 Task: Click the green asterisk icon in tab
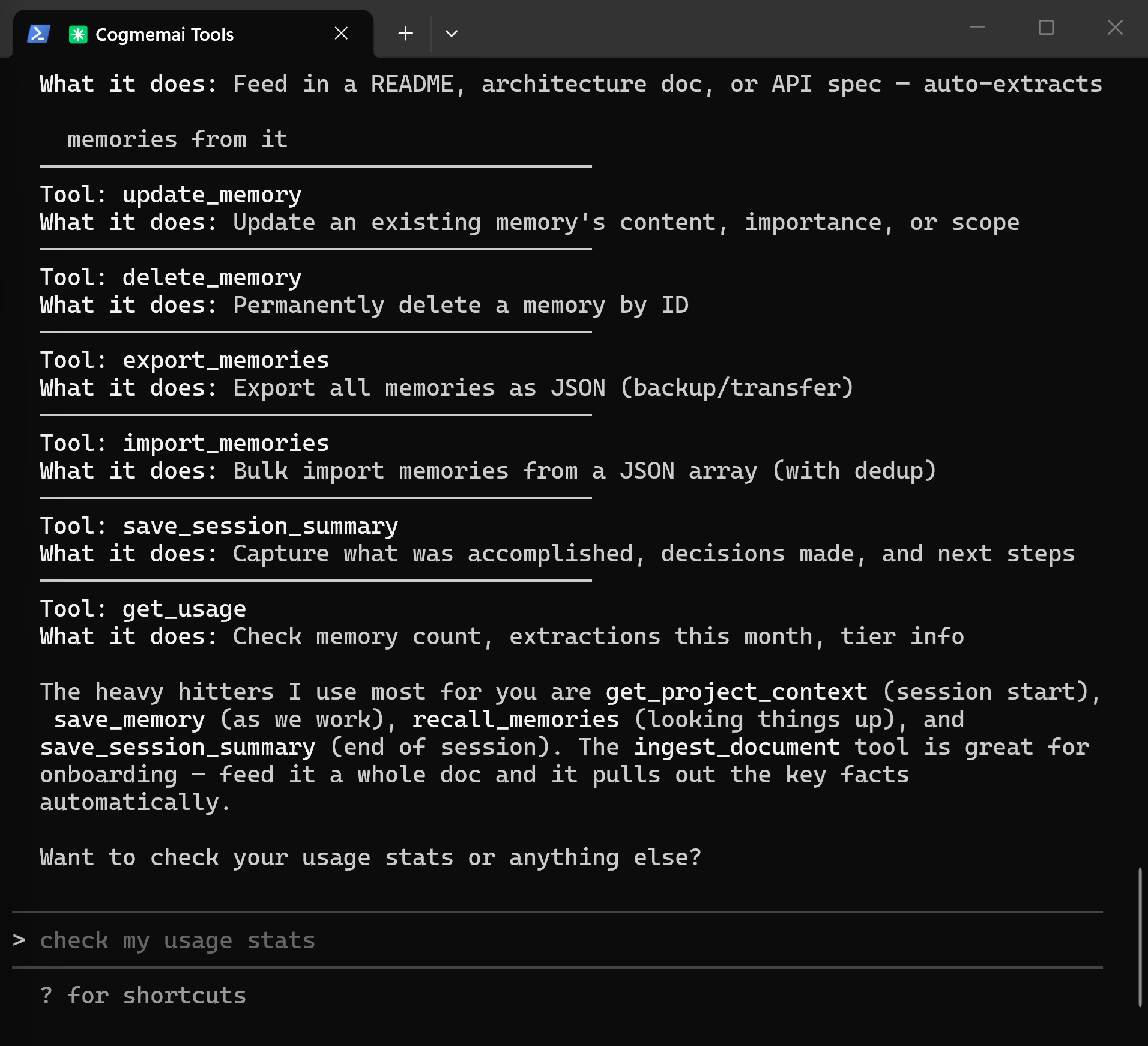pos(78,34)
